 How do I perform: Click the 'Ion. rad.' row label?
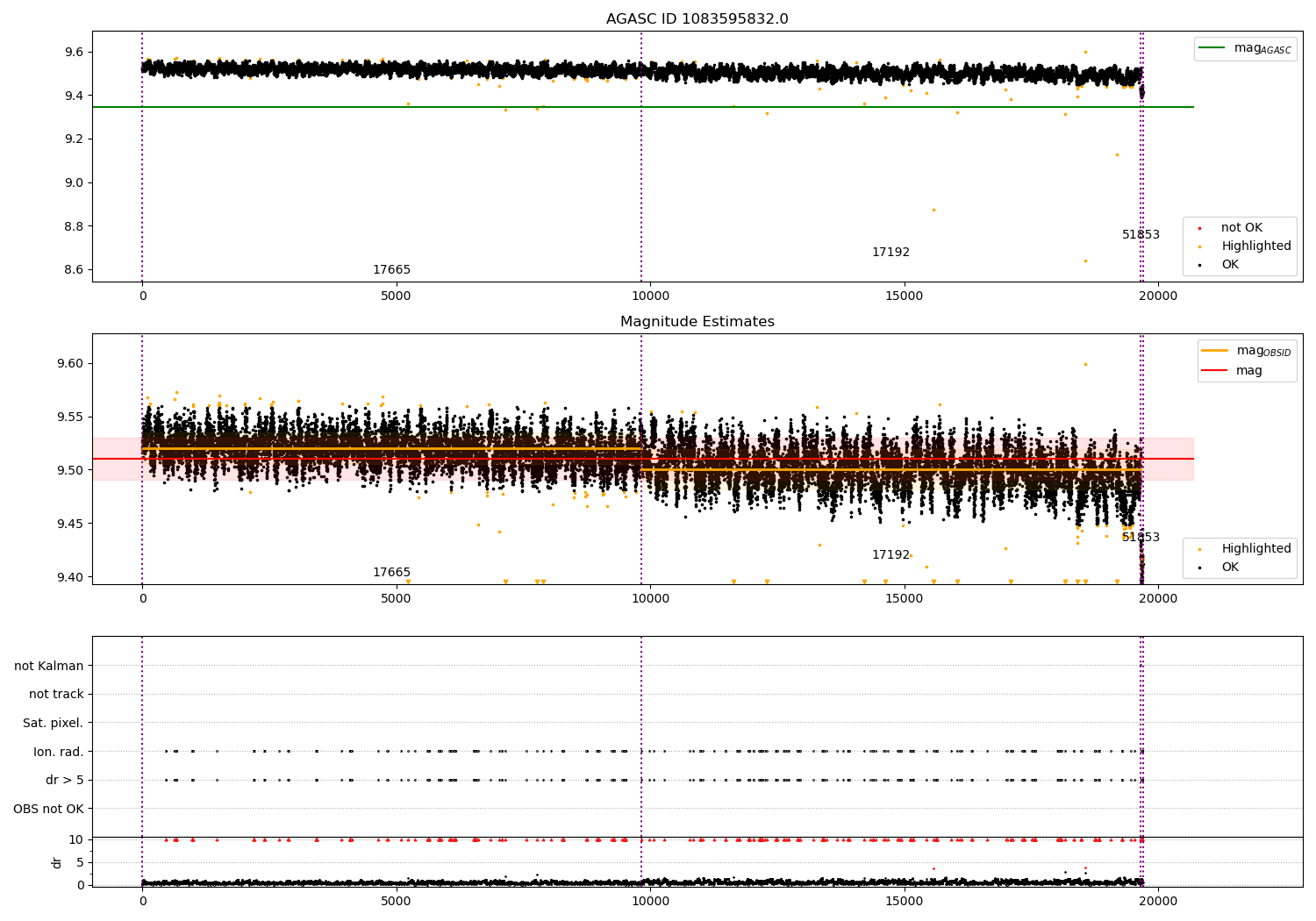(58, 752)
